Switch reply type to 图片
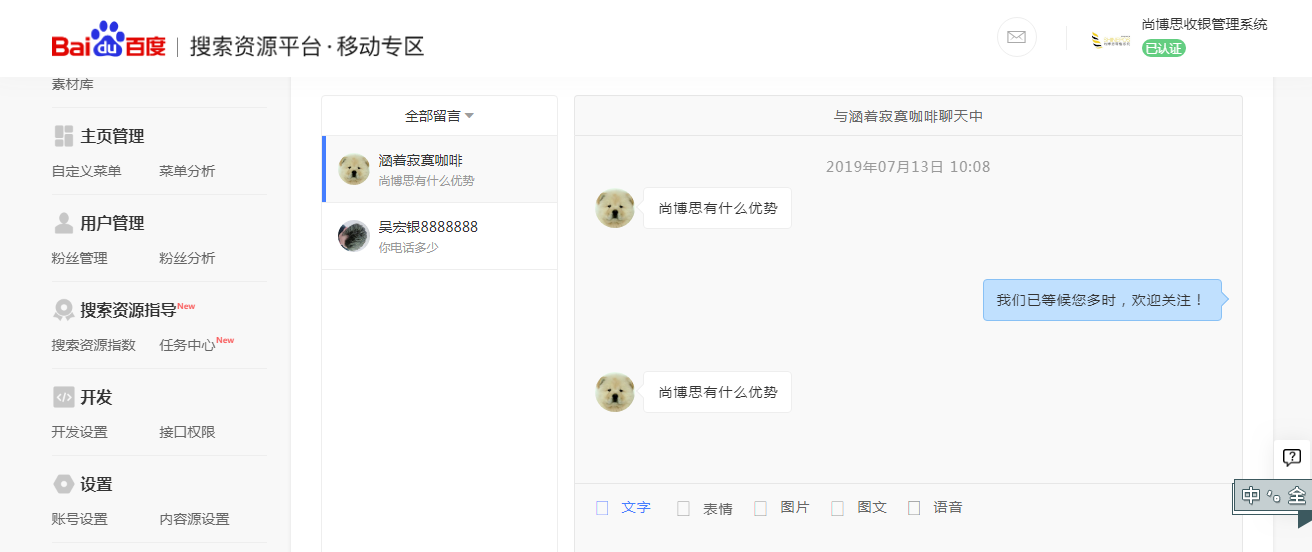The image size is (1312, 552). tap(795, 508)
